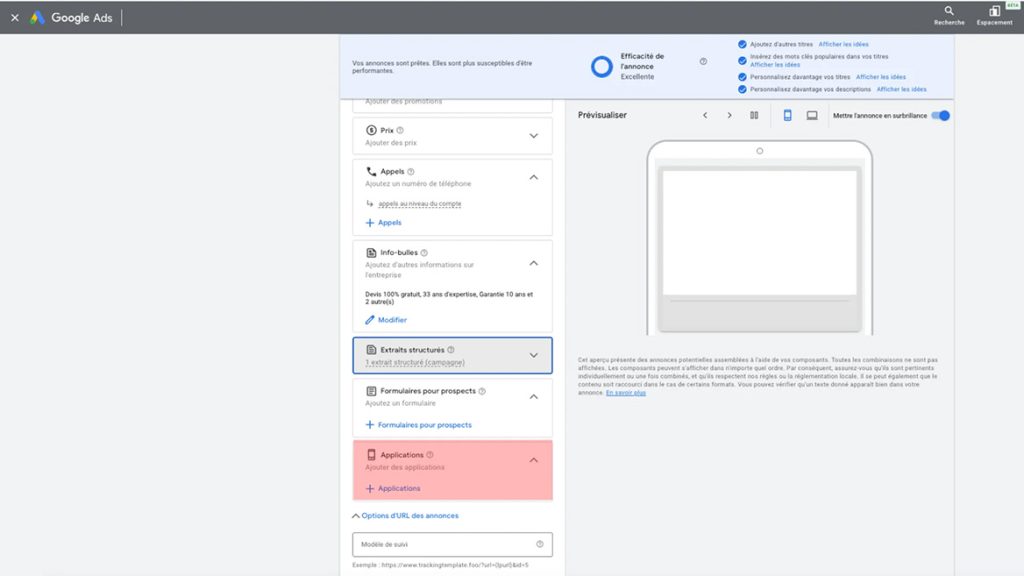Click check icon beside Ajoutez d'autres titres
This screenshot has height=576, width=1024.
pos(742,44)
